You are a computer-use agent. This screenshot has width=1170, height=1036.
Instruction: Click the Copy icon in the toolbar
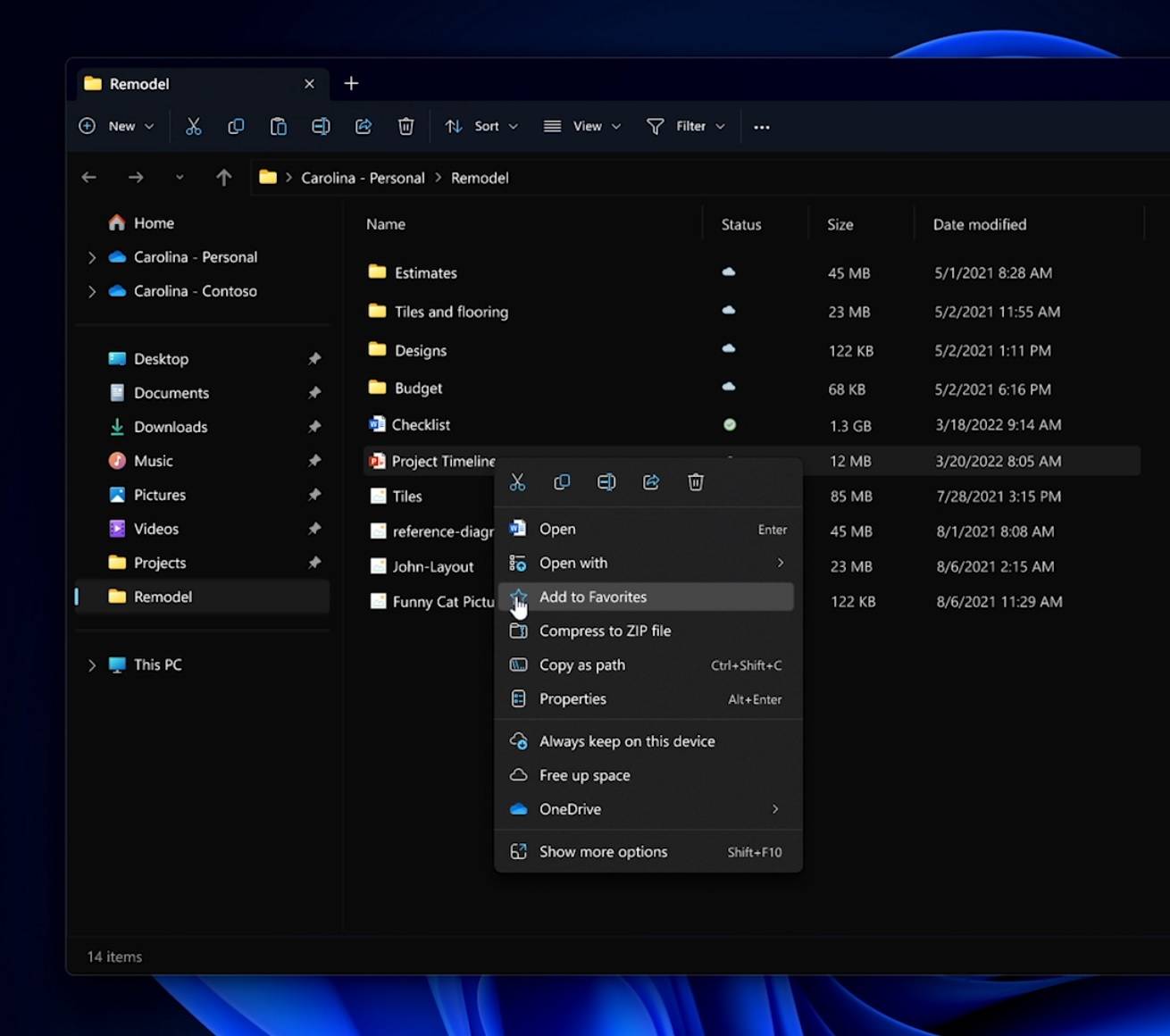pyautogui.click(x=236, y=126)
